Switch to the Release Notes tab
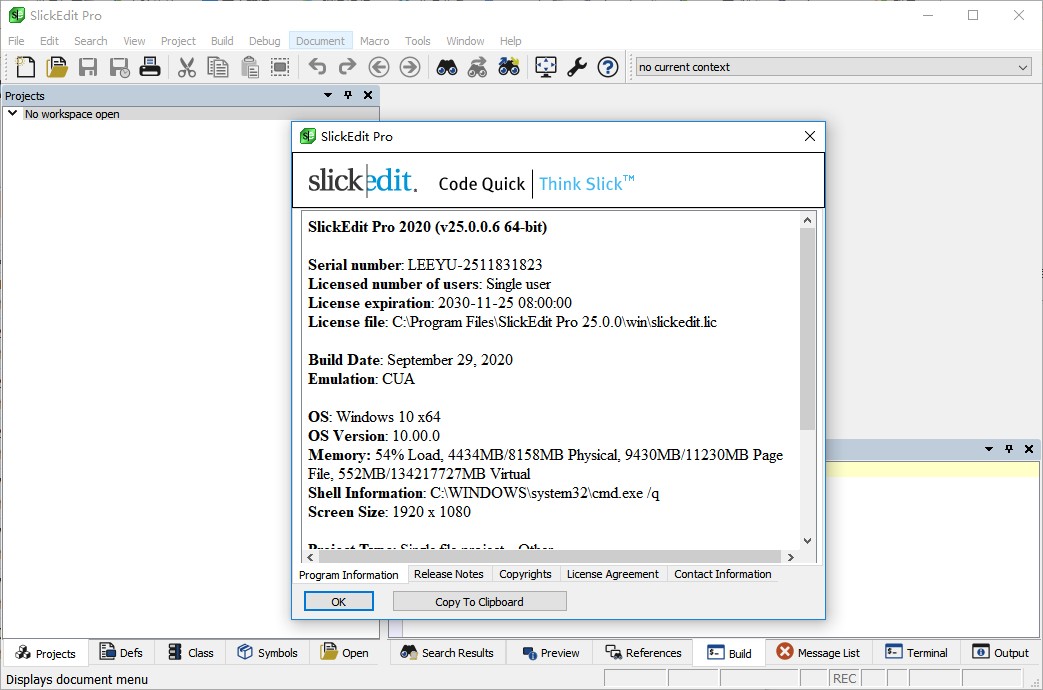The height and width of the screenshot is (690, 1043). (x=449, y=574)
